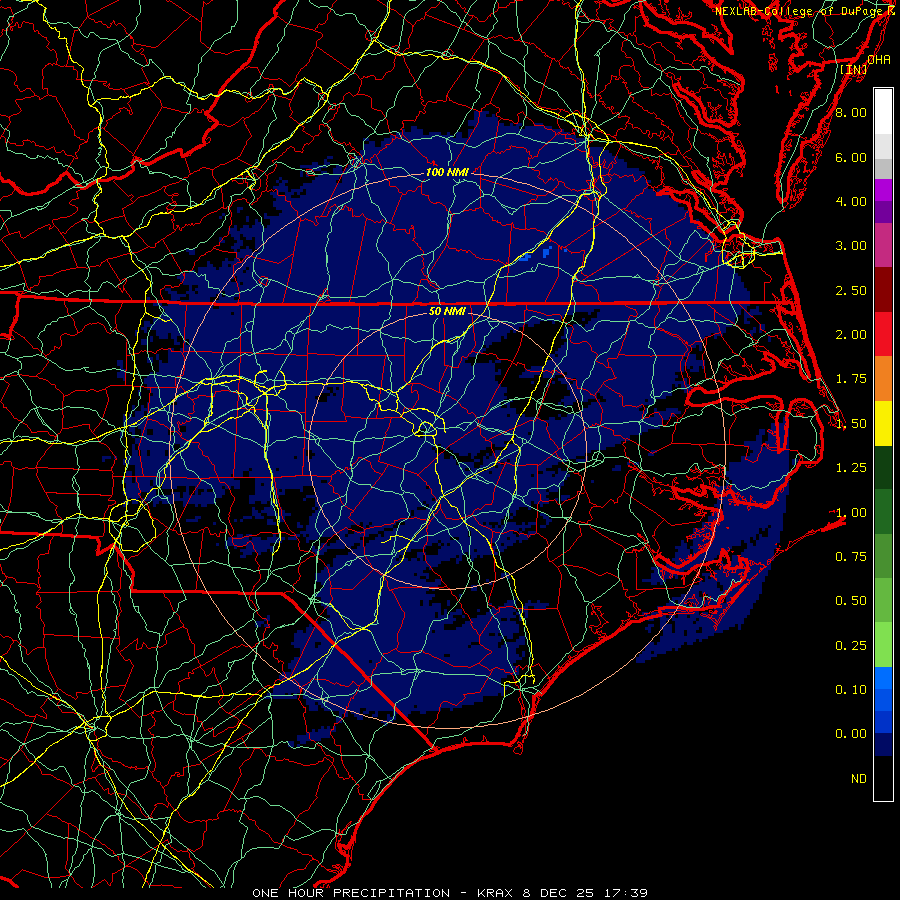Click the 3.00 legend value

pyautogui.click(x=851, y=246)
